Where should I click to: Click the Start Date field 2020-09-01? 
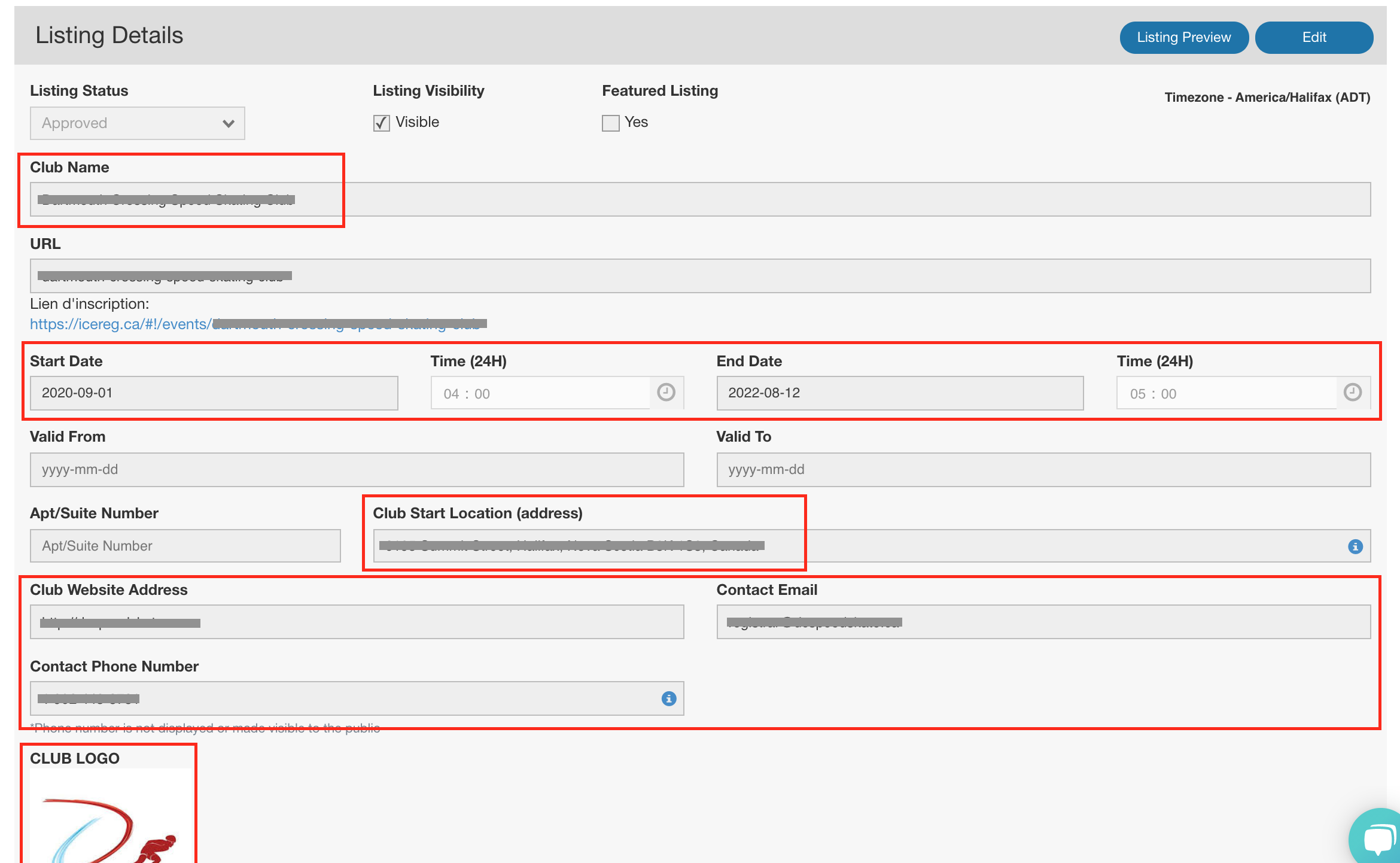(x=214, y=393)
